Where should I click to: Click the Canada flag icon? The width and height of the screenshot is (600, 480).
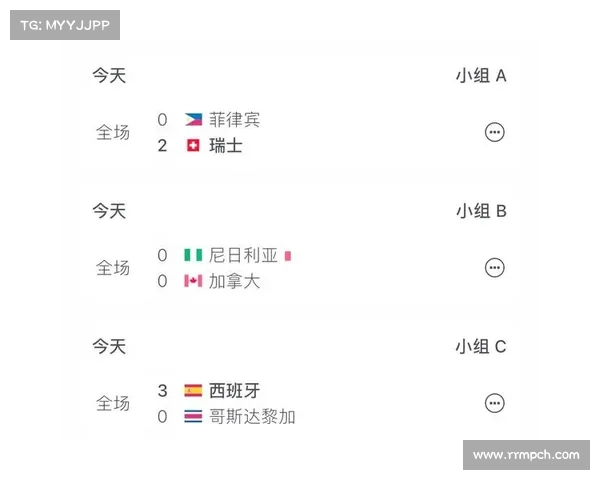pyautogui.click(x=193, y=281)
